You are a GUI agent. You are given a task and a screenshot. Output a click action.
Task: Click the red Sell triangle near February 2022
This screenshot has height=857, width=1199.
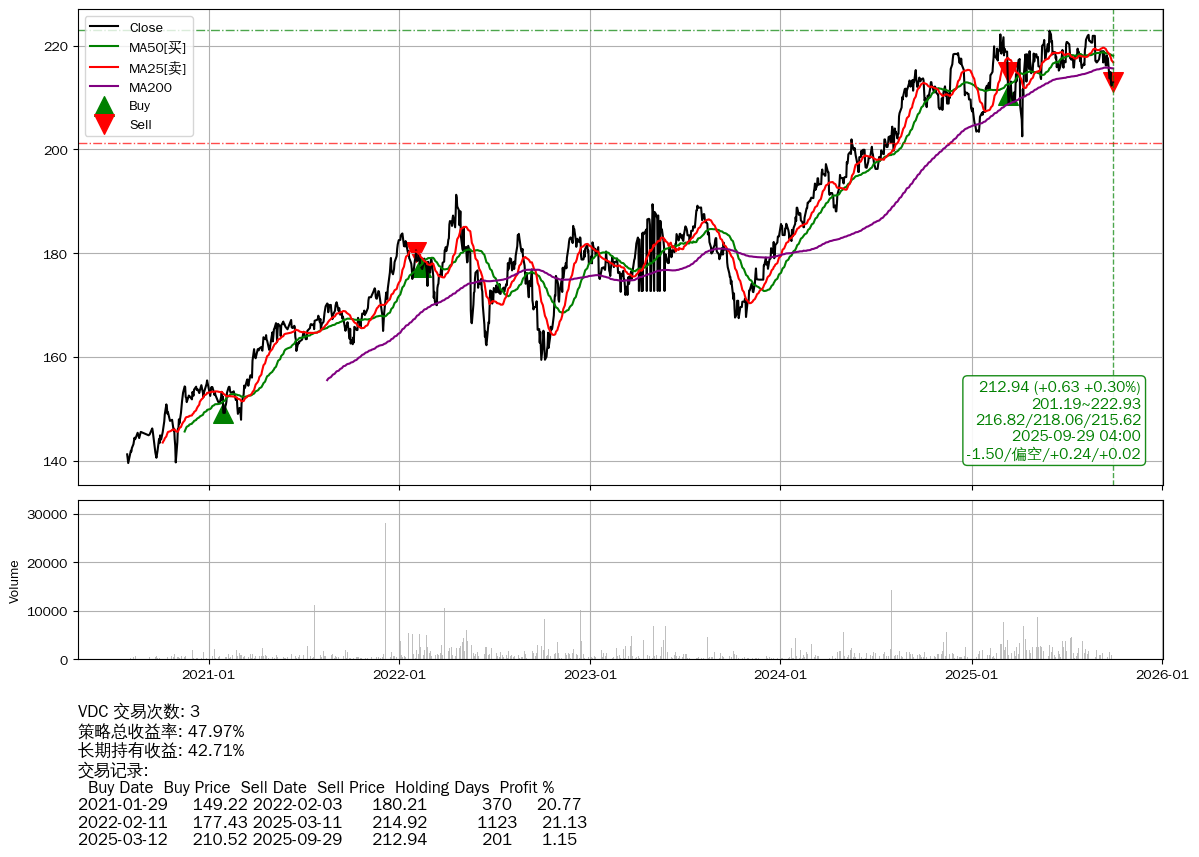click(416, 252)
